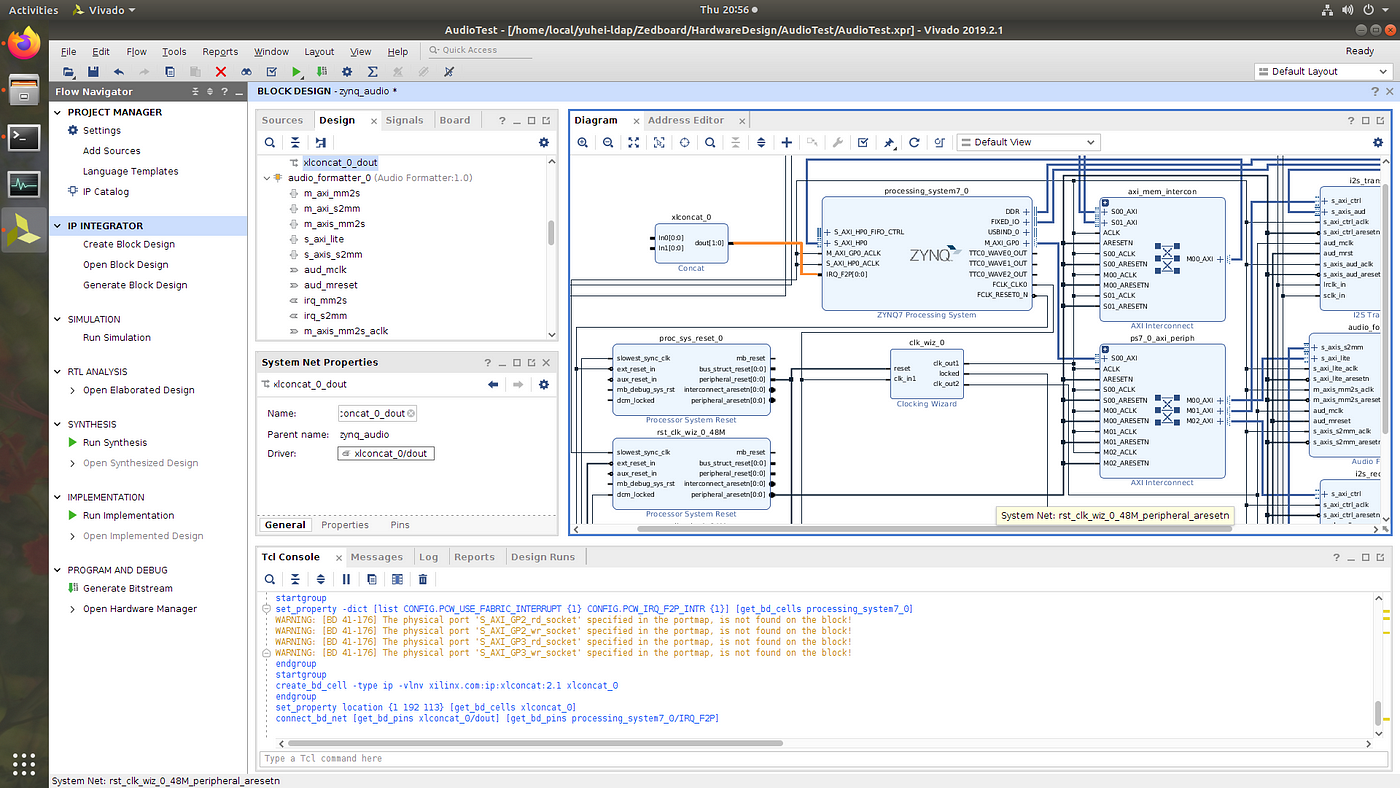Open the Tools menu
This screenshot has width=1400, height=788.
(174, 52)
